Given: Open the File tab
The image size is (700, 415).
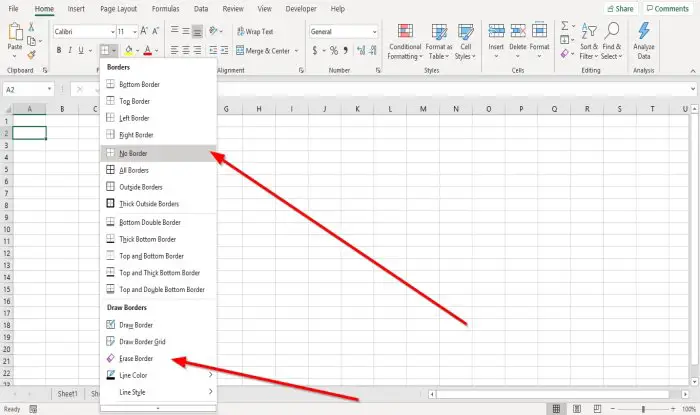Looking at the screenshot, I should [13, 8].
